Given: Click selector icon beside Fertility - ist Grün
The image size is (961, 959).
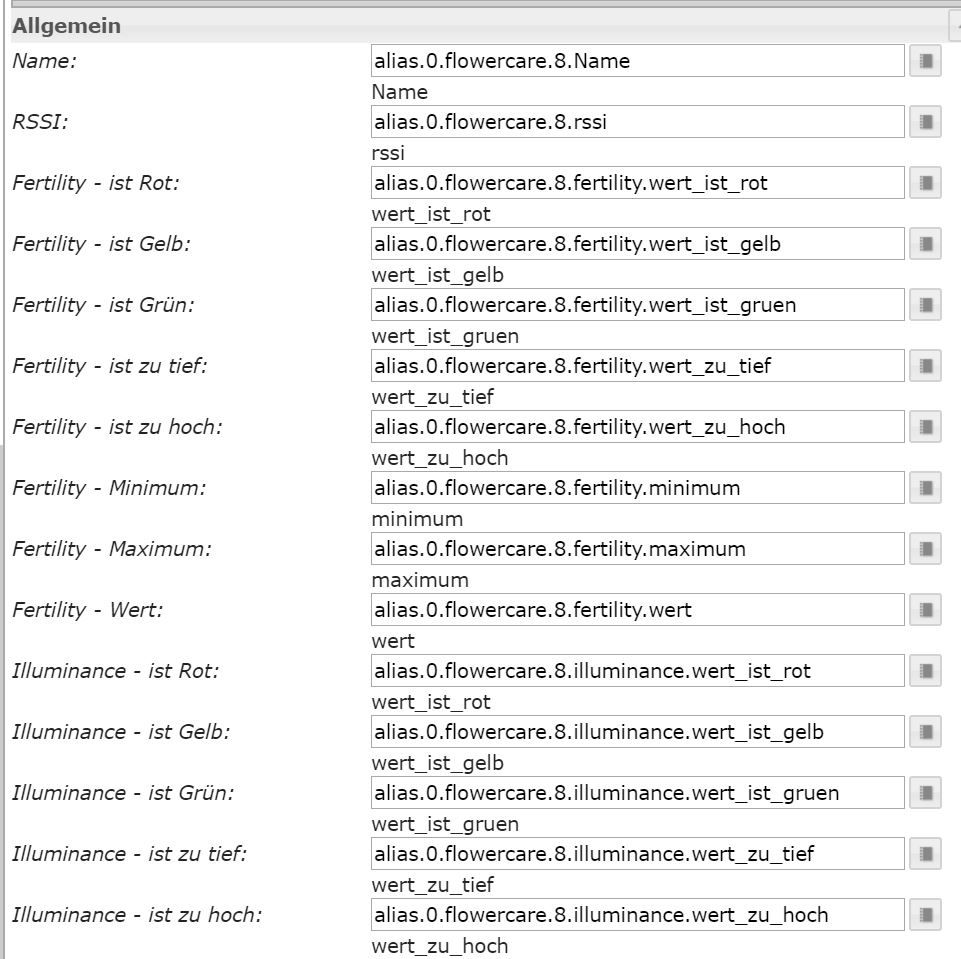Looking at the screenshot, I should point(925,305).
